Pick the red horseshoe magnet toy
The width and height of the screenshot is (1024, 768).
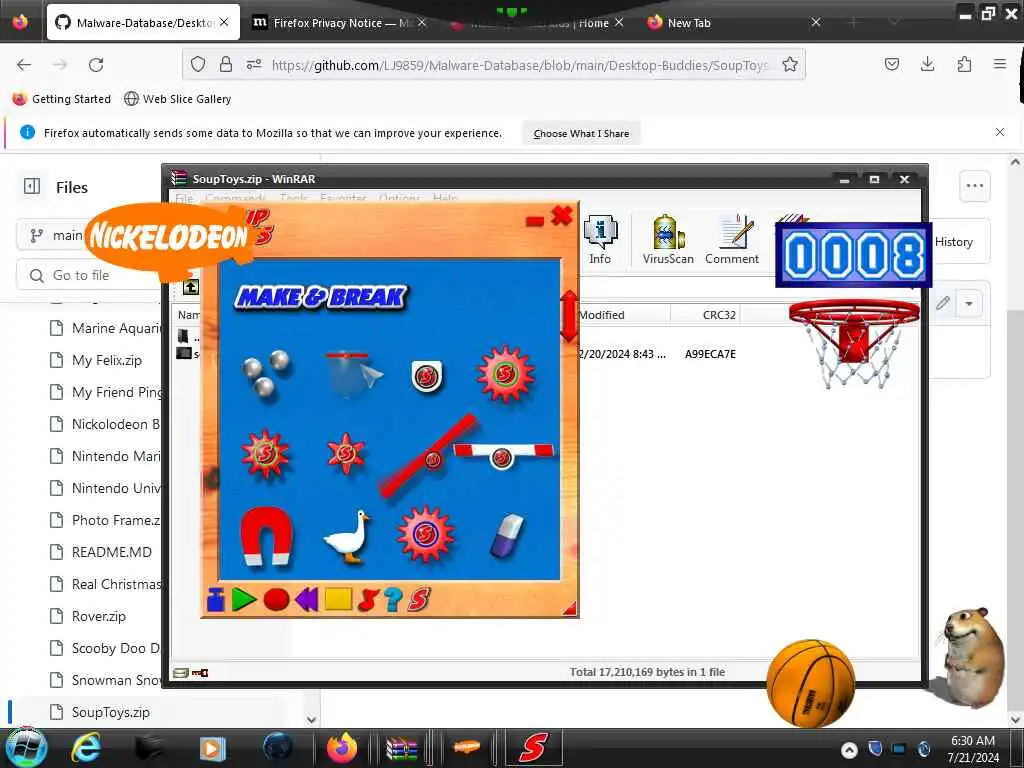[x=266, y=535]
